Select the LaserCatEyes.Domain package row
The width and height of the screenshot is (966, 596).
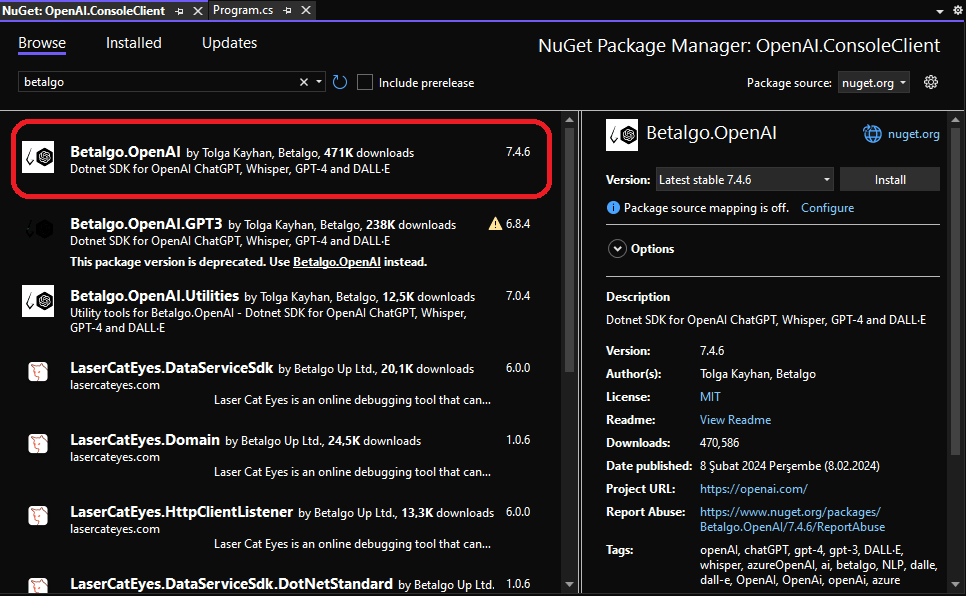[281, 455]
